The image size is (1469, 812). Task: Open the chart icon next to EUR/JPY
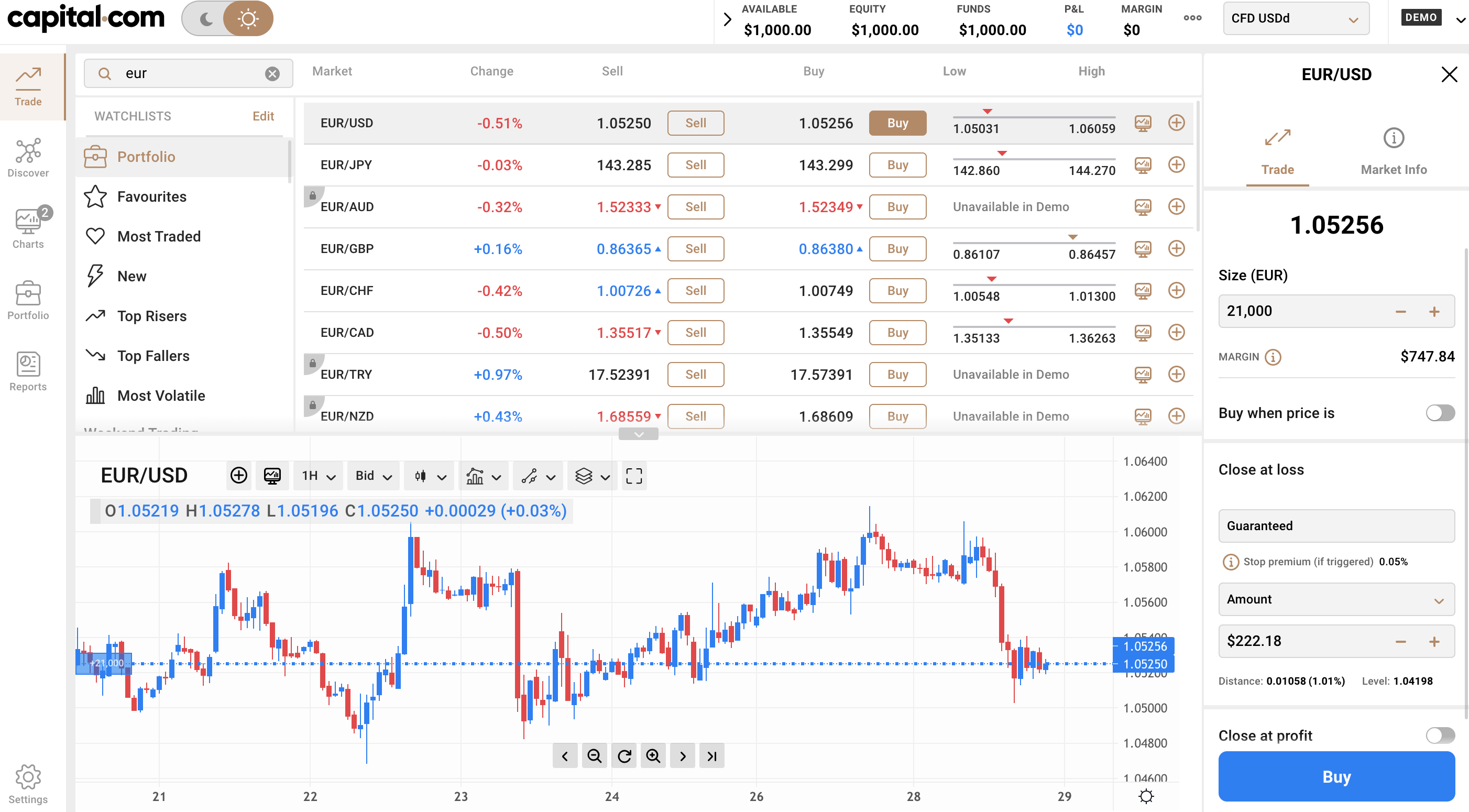tap(1143, 165)
